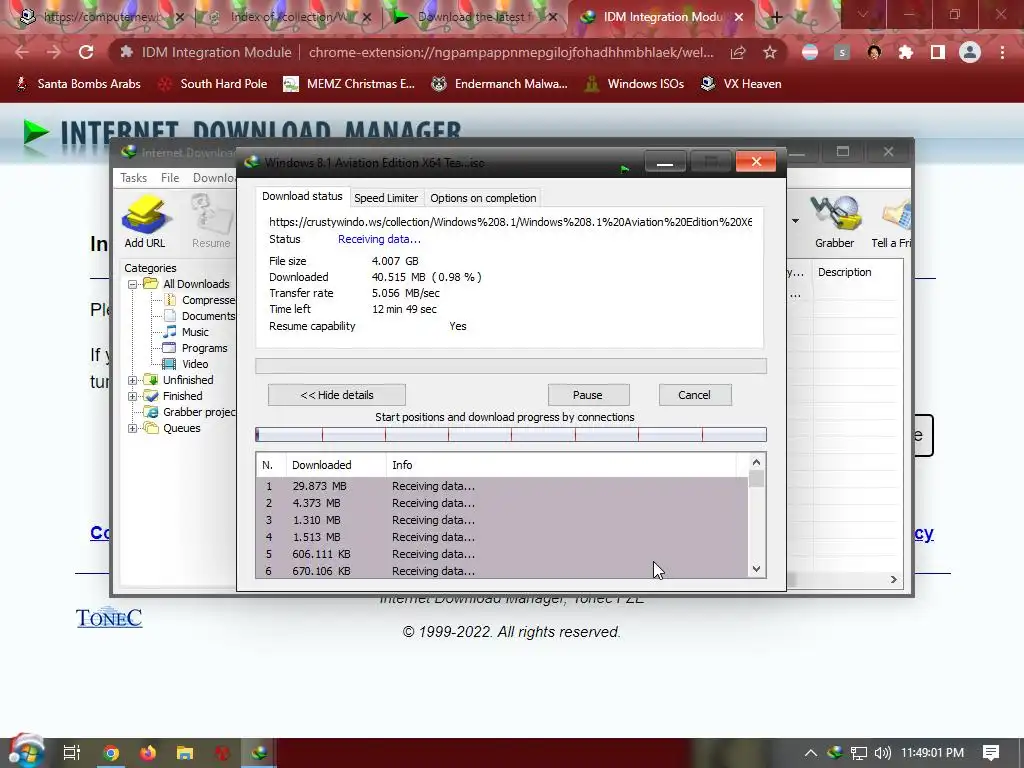The width and height of the screenshot is (1024, 768).
Task: Open the IDM toolbar dropdown arrow beside Grabber
Action: 795,221
